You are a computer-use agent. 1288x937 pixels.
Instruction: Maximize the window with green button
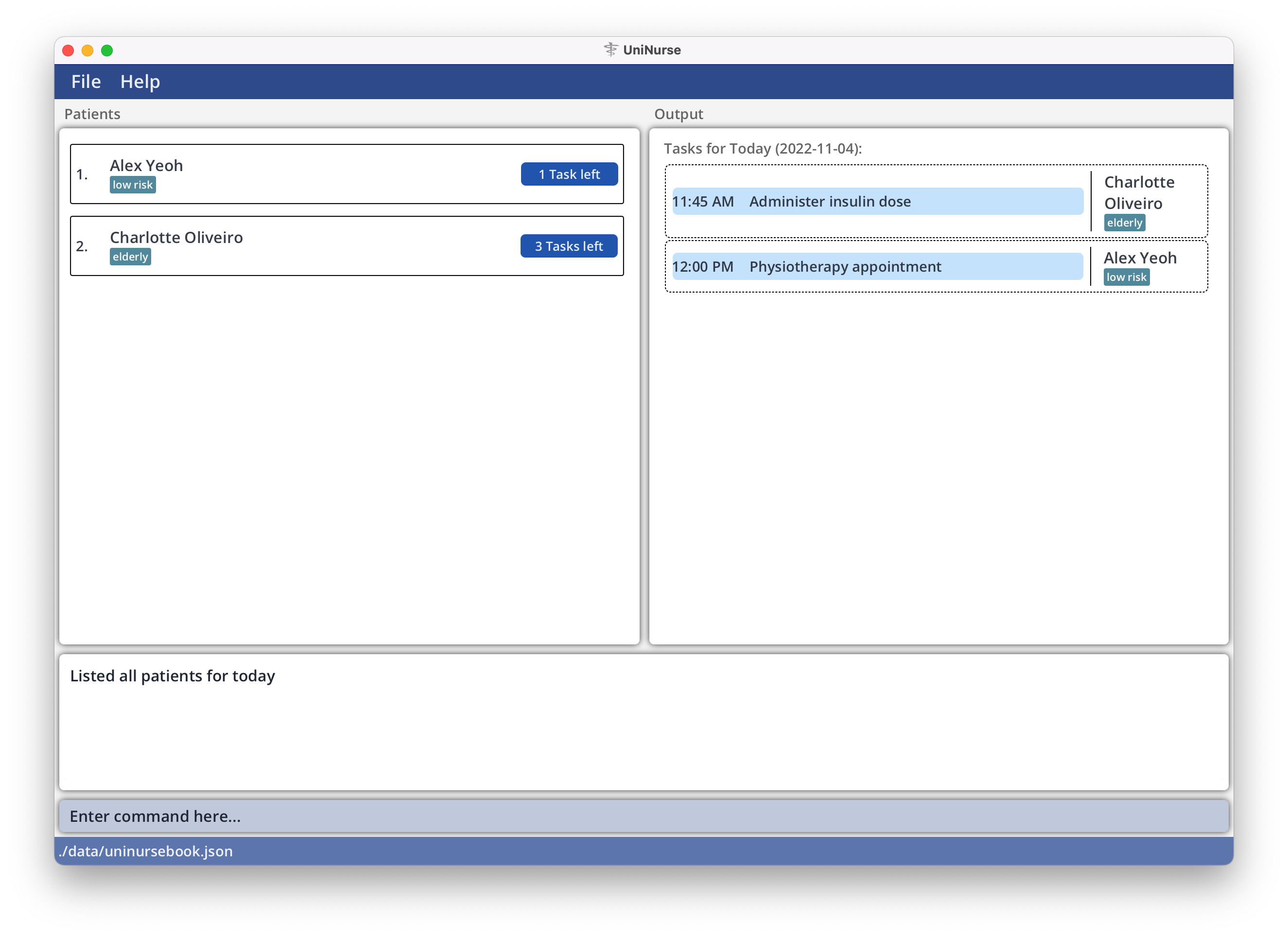[107, 51]
